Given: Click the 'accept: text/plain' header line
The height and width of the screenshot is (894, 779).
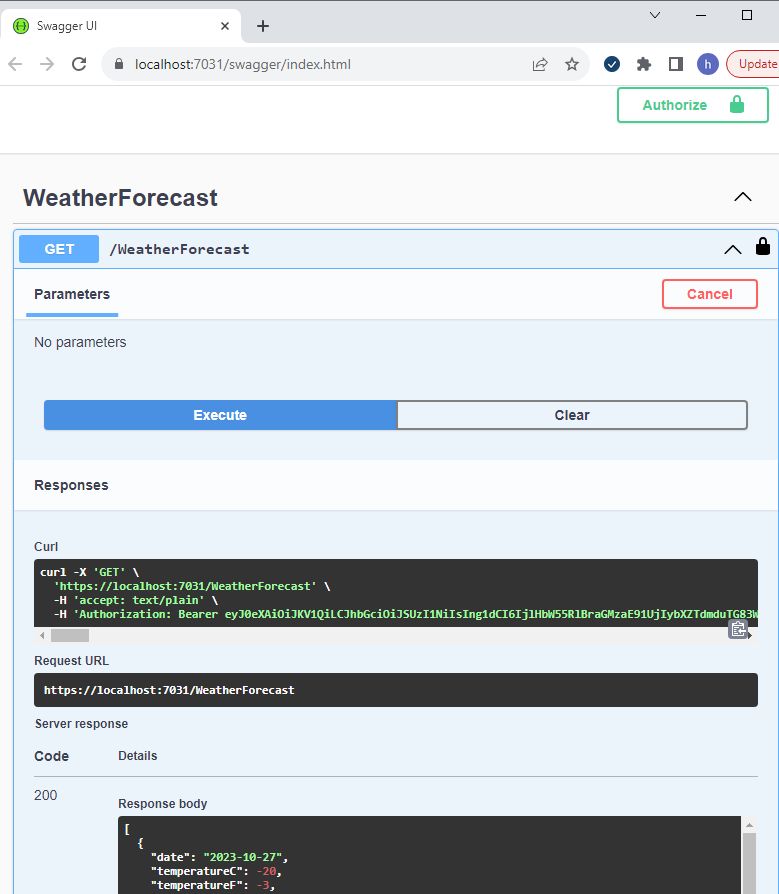Looking at the screenshot, I should click(x=136, y=600).
